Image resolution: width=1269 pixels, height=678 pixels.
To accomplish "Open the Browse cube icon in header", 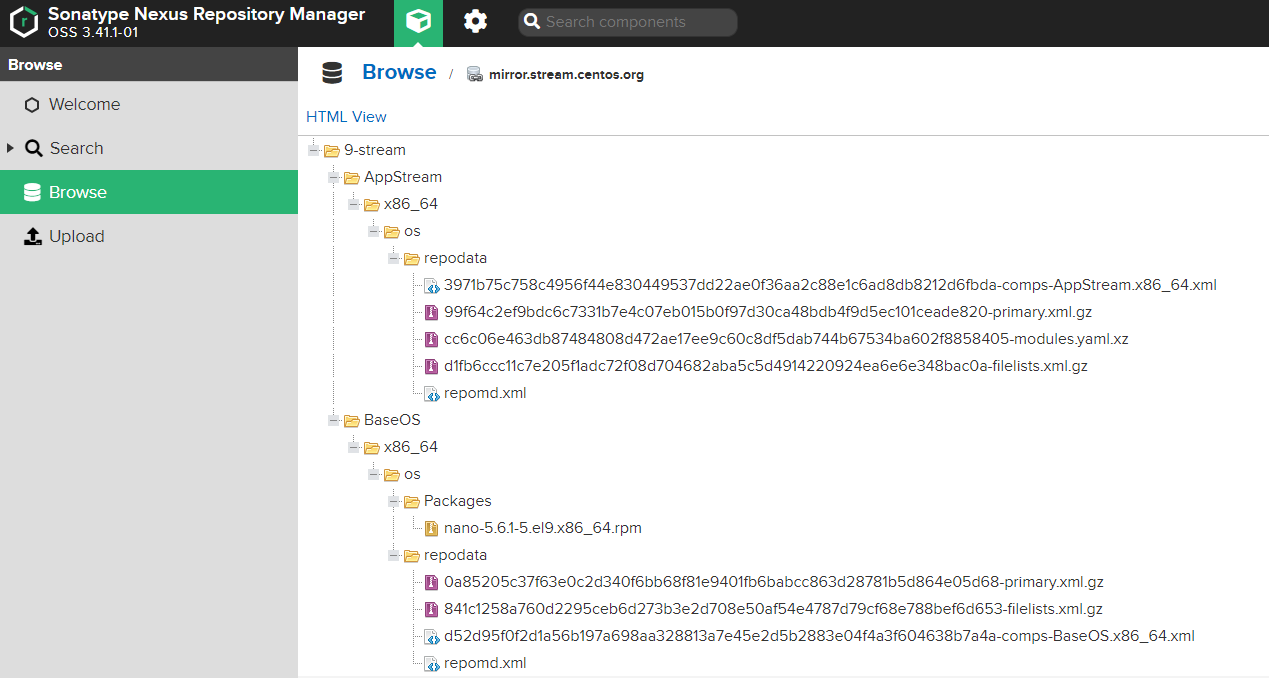I will (418, 22).
